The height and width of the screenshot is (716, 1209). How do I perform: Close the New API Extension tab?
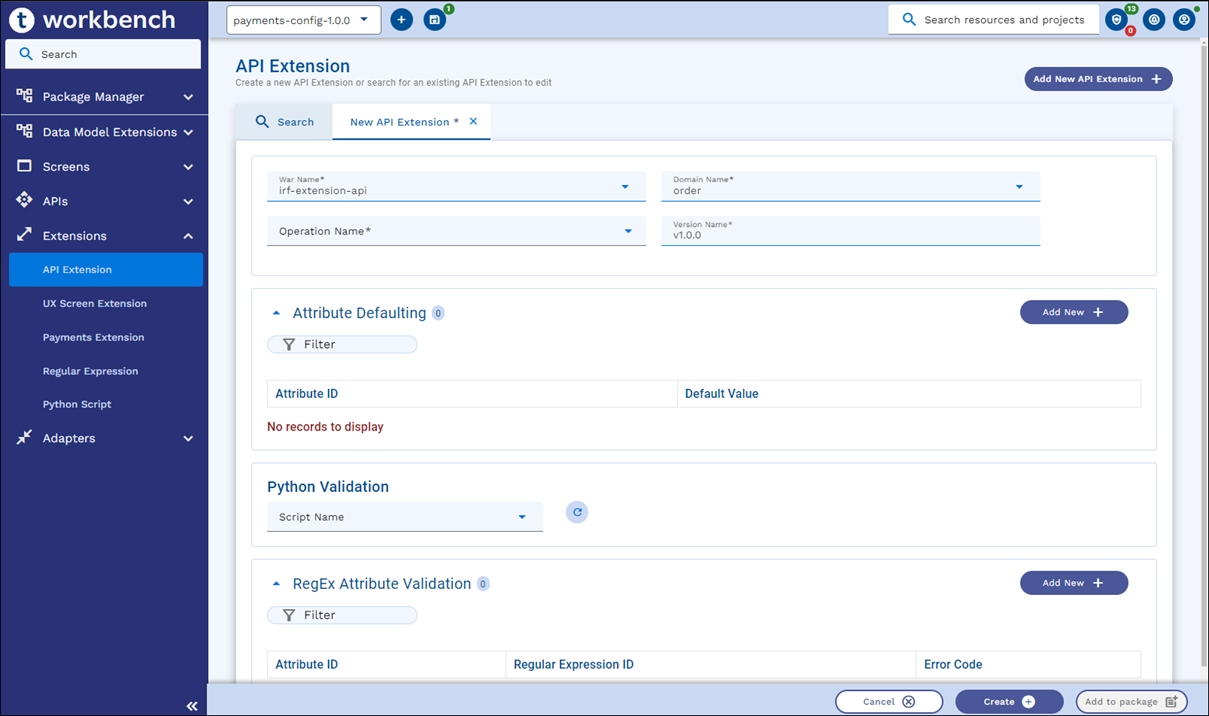click(474, 122)
